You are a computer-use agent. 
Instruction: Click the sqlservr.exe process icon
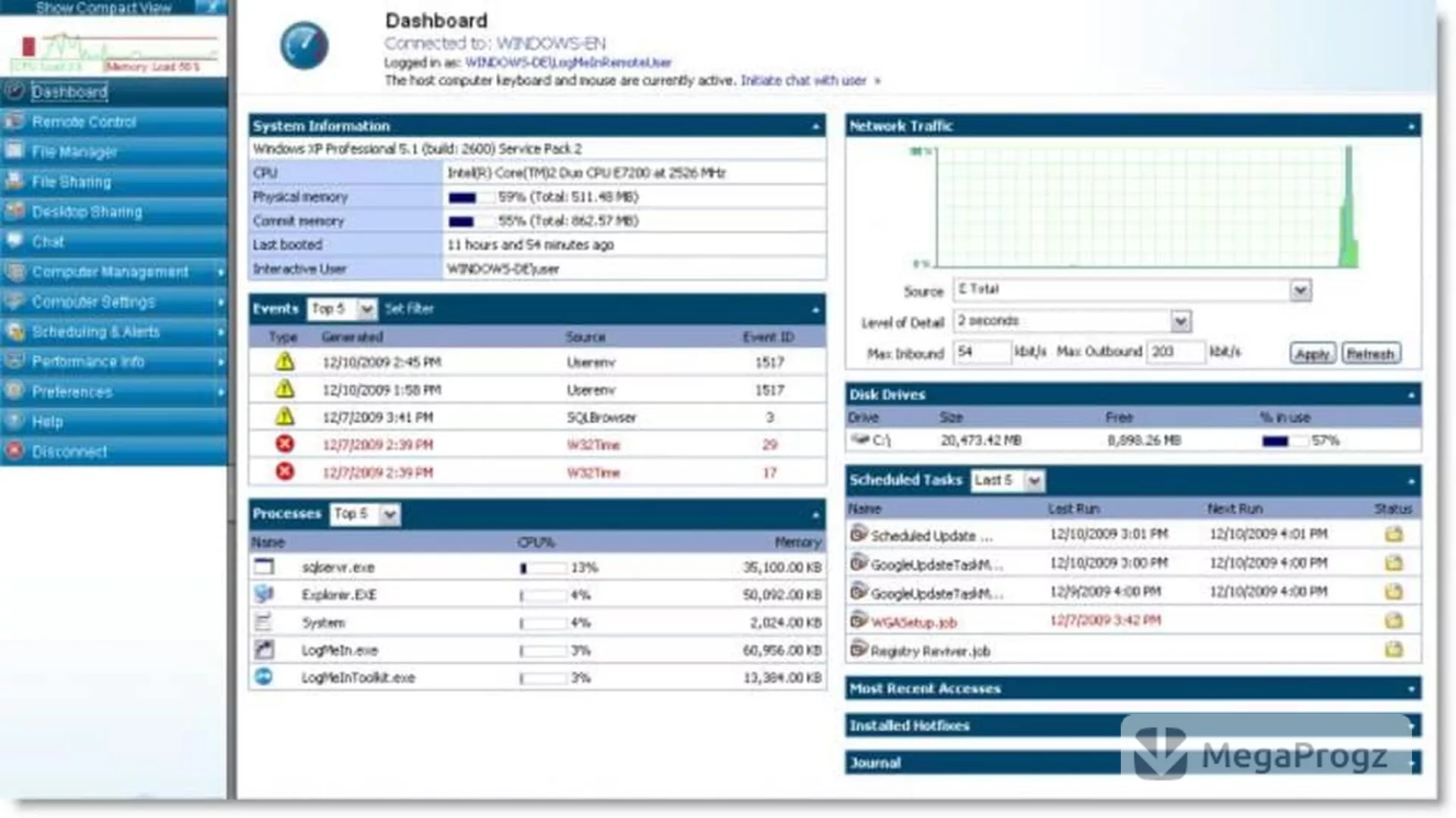(264, 566)
